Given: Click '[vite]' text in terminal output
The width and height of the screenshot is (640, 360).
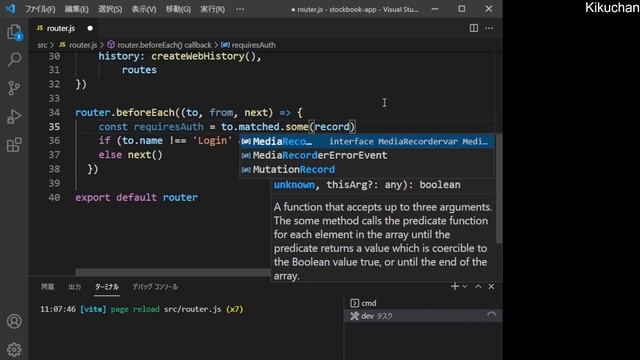Looking at the screenshot, I should (93, 309).
